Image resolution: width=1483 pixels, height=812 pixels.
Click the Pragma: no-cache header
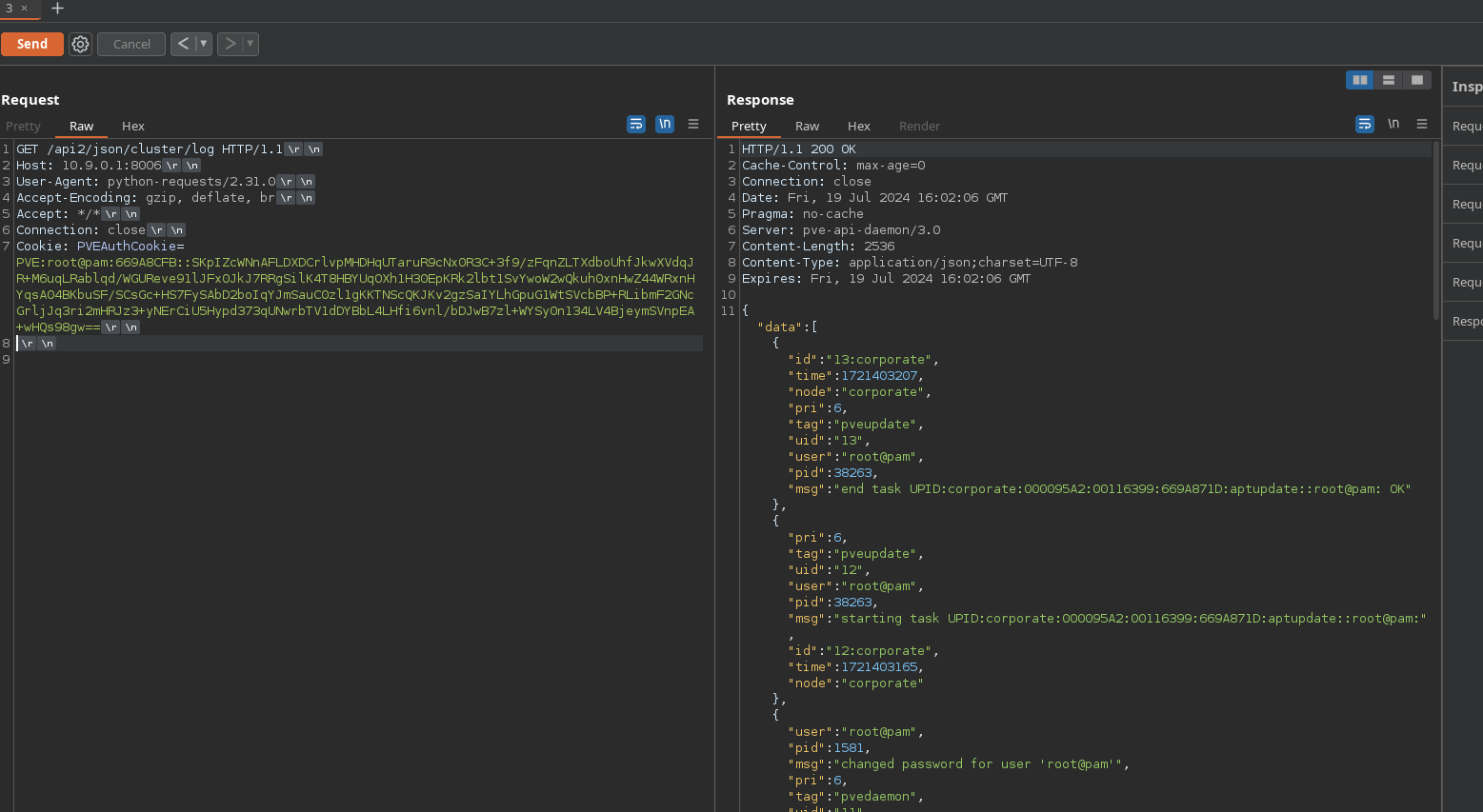tap(803, 213)
